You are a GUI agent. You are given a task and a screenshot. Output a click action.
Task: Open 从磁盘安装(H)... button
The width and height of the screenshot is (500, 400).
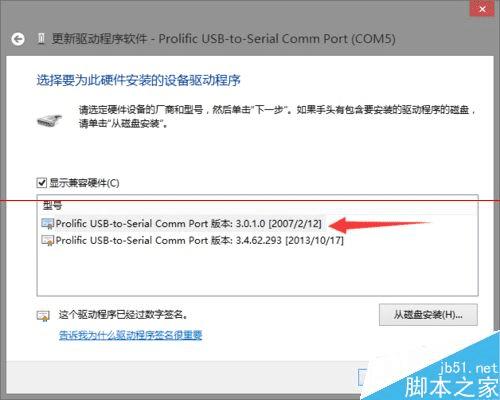click(428, 315)
